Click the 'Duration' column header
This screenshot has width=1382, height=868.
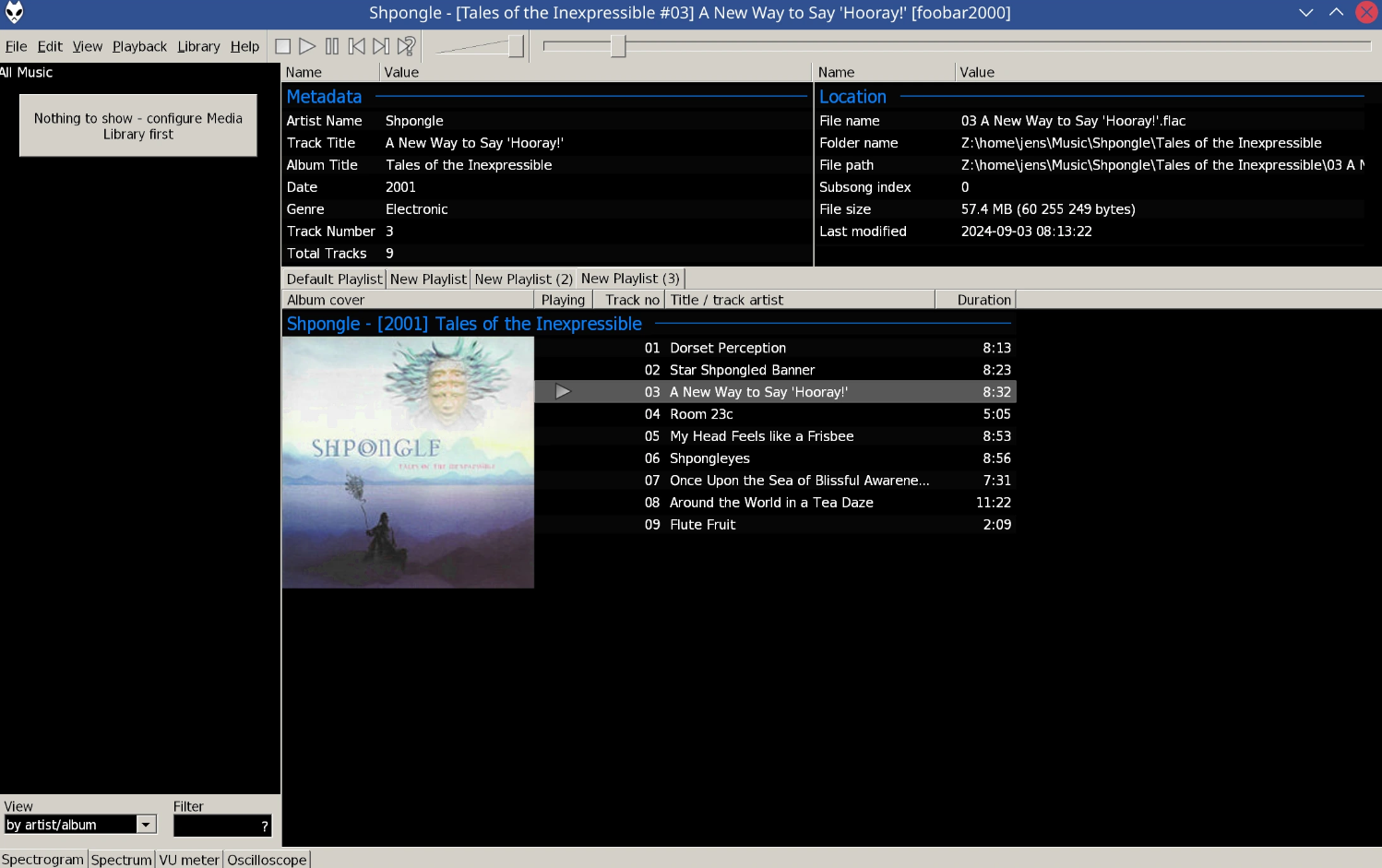976,300
